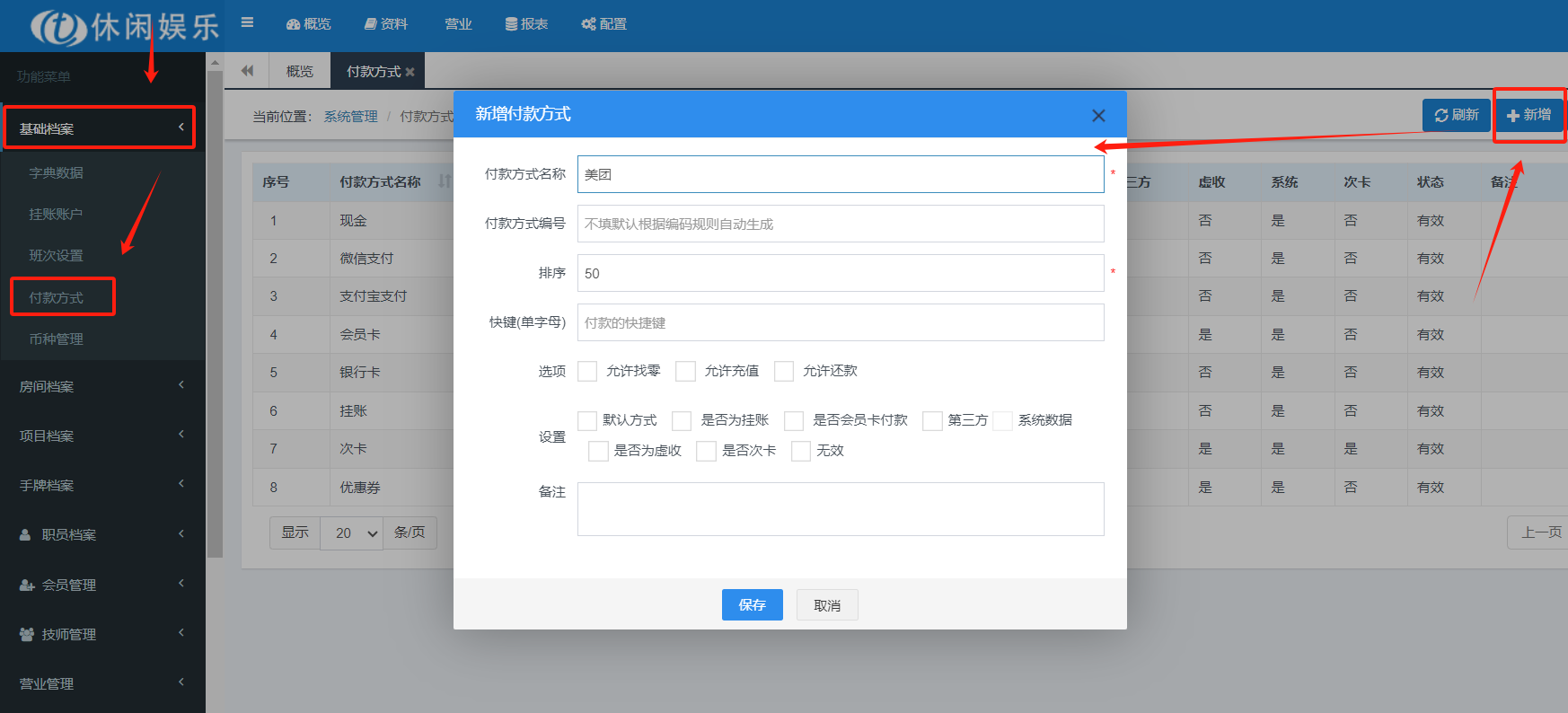Open the rows-per-page dropdown showing 20

click(351, 533)
